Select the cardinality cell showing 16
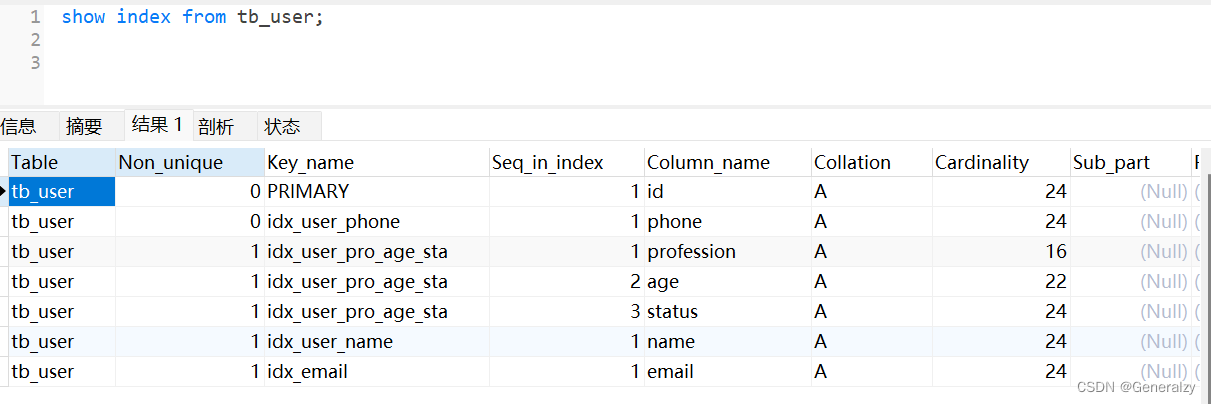1211x404 pixels. [x=1056, y=252]
